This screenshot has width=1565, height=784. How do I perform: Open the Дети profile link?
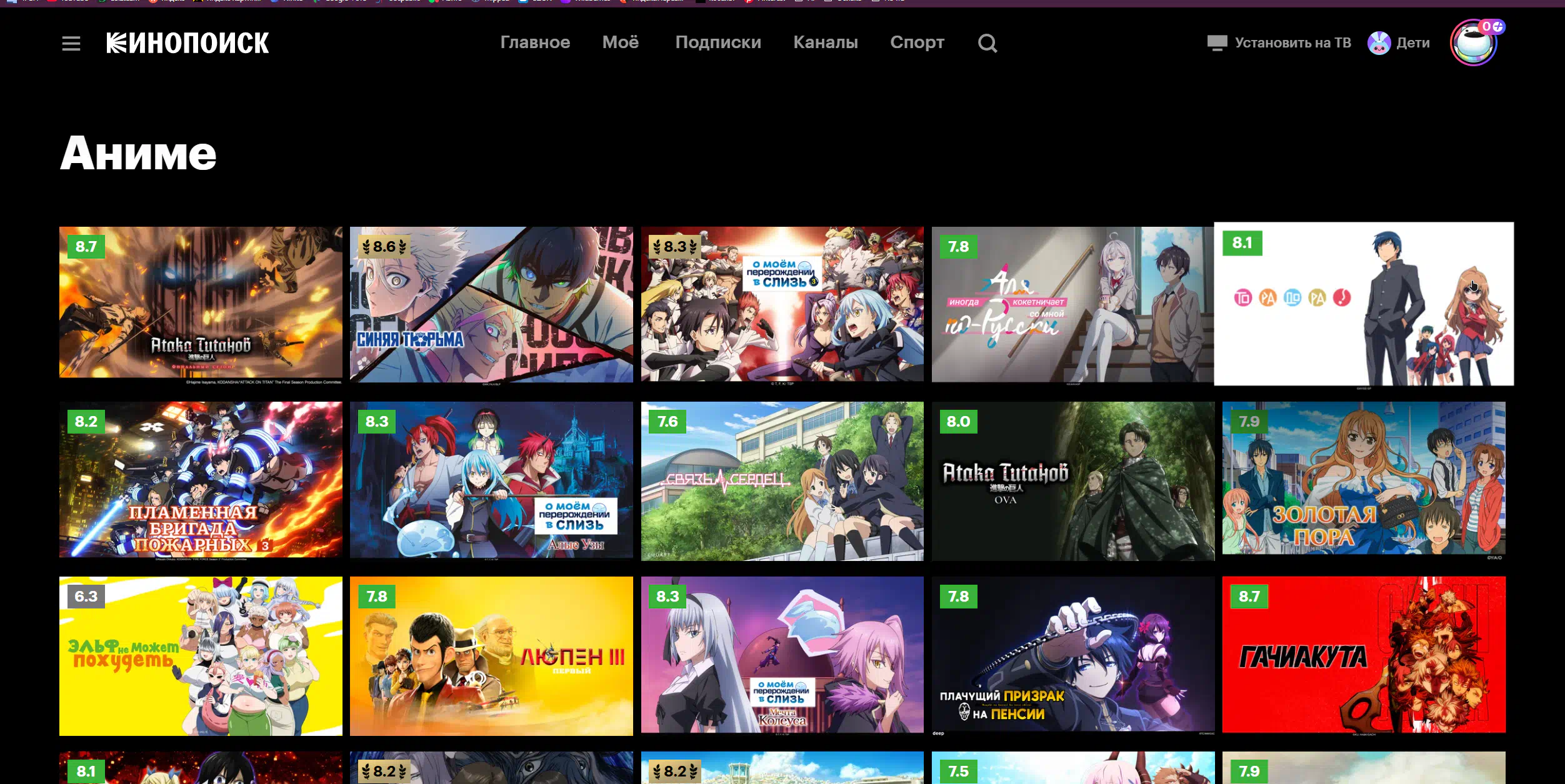point(1412,43)
